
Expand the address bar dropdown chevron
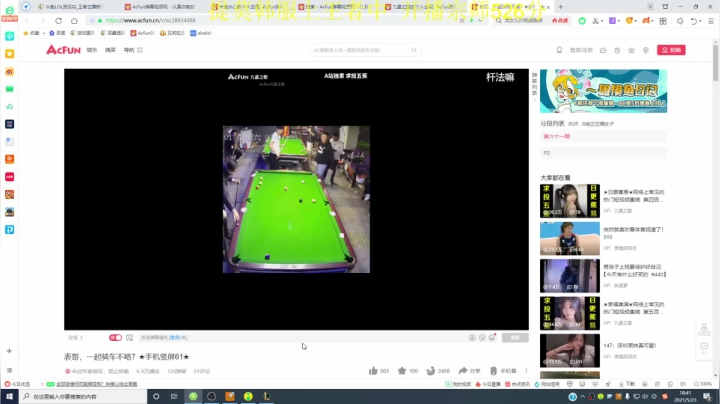480,21
